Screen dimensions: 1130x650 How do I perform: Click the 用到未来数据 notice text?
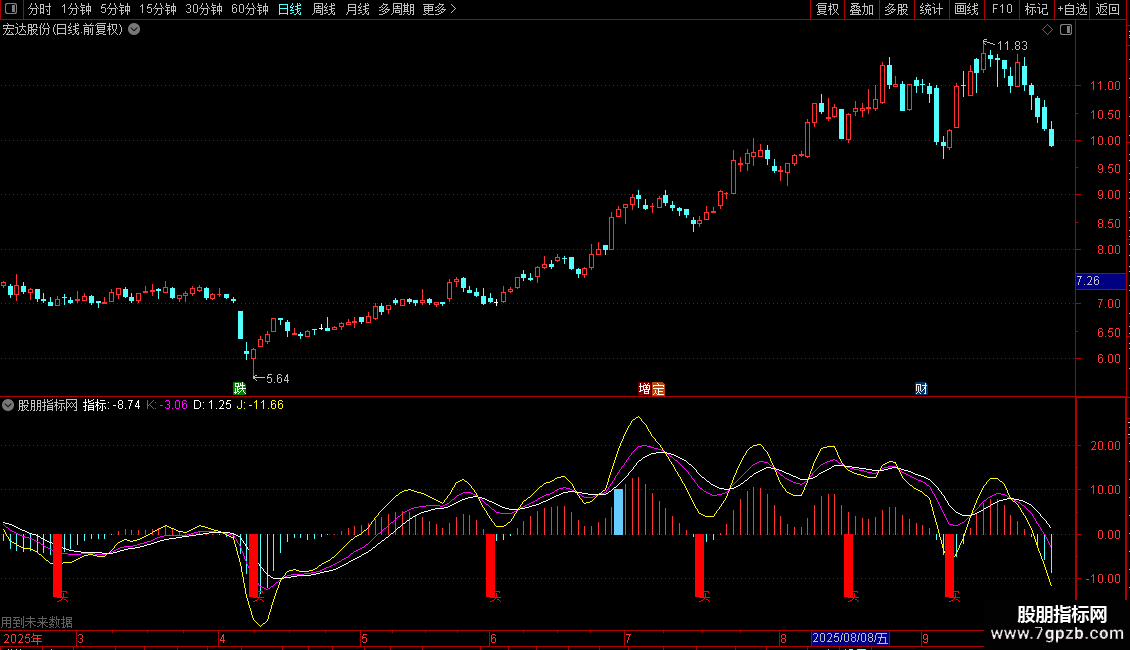(37, 622)
